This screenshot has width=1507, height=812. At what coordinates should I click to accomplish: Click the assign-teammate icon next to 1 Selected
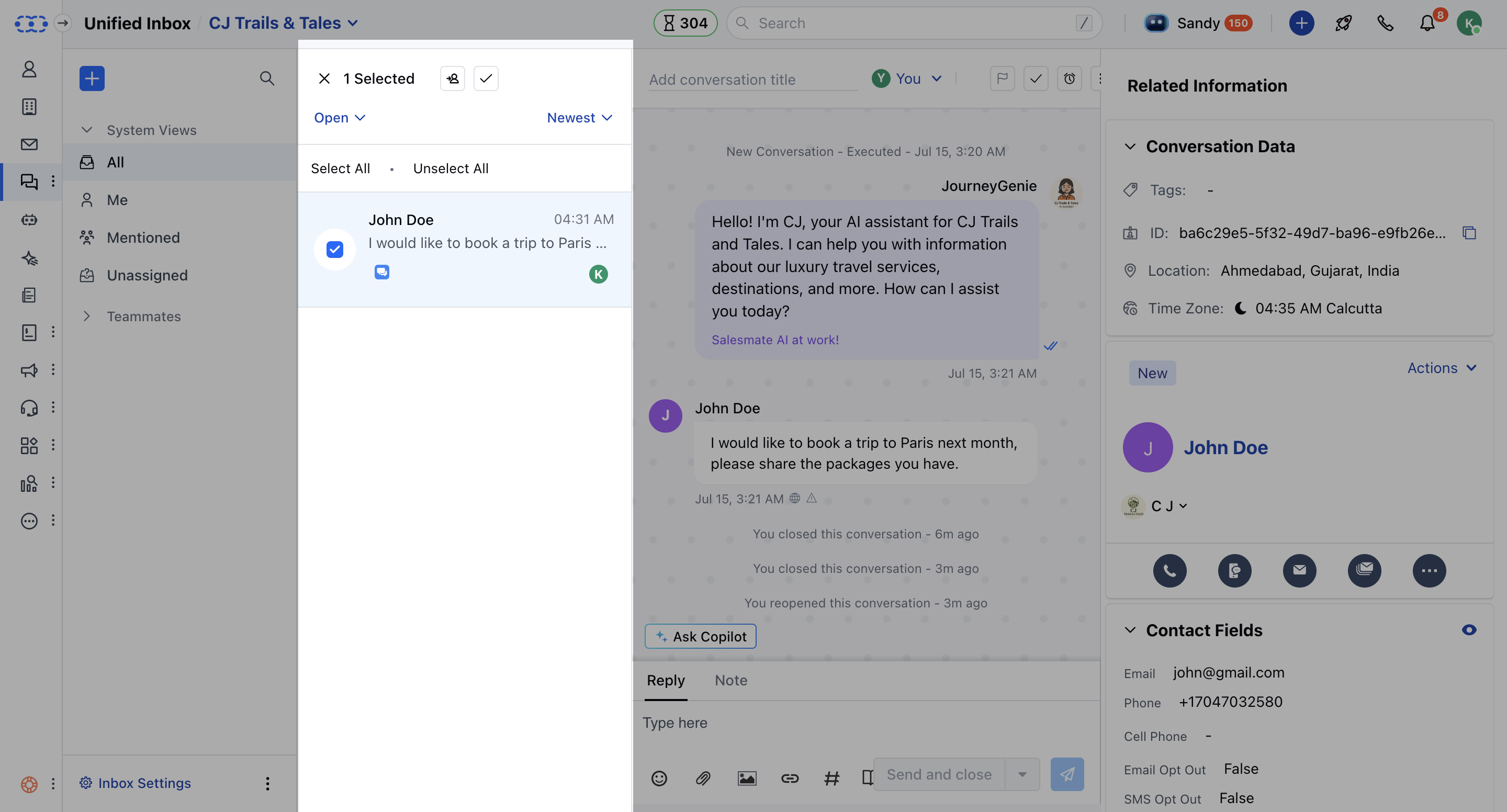coord(452,78)
